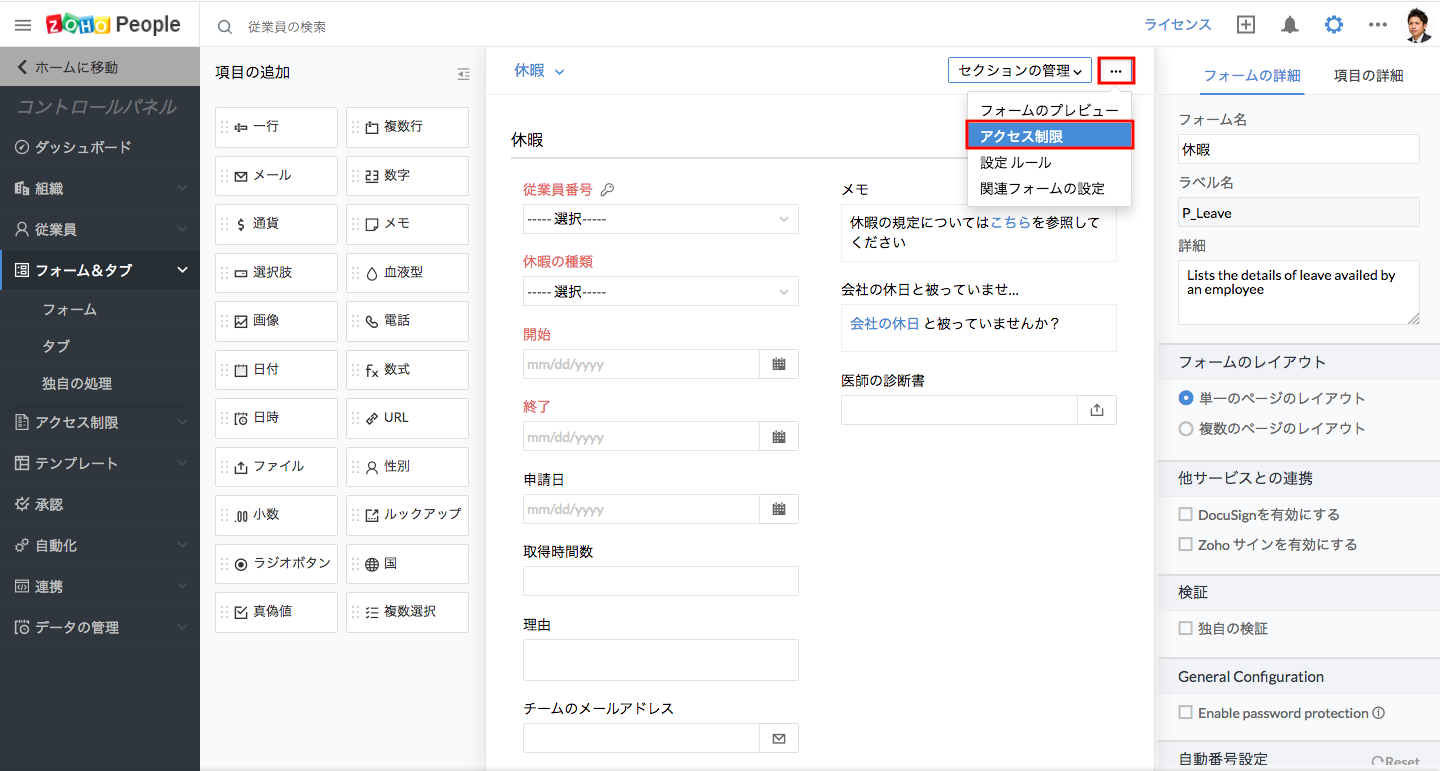Open the 休暇の種類 select dropdown

coord(660,291)
